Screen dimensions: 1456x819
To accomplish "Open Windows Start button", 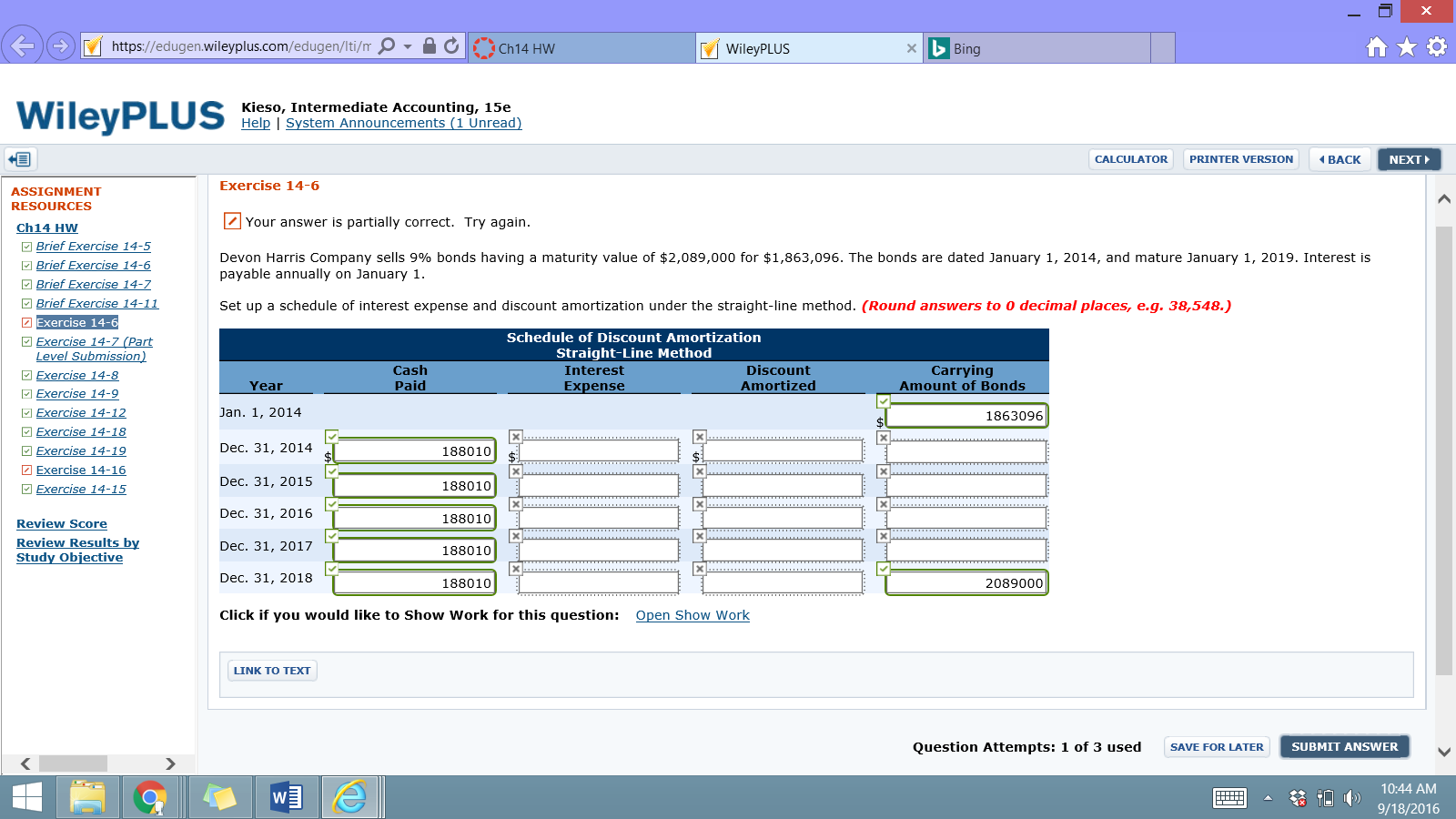I will coord(27,798).
